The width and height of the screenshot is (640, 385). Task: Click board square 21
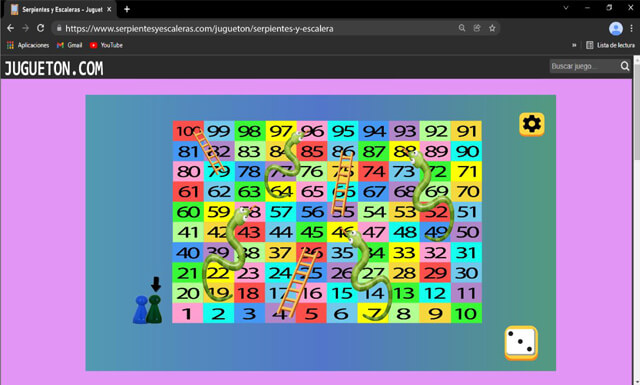(x=187, y=273)
